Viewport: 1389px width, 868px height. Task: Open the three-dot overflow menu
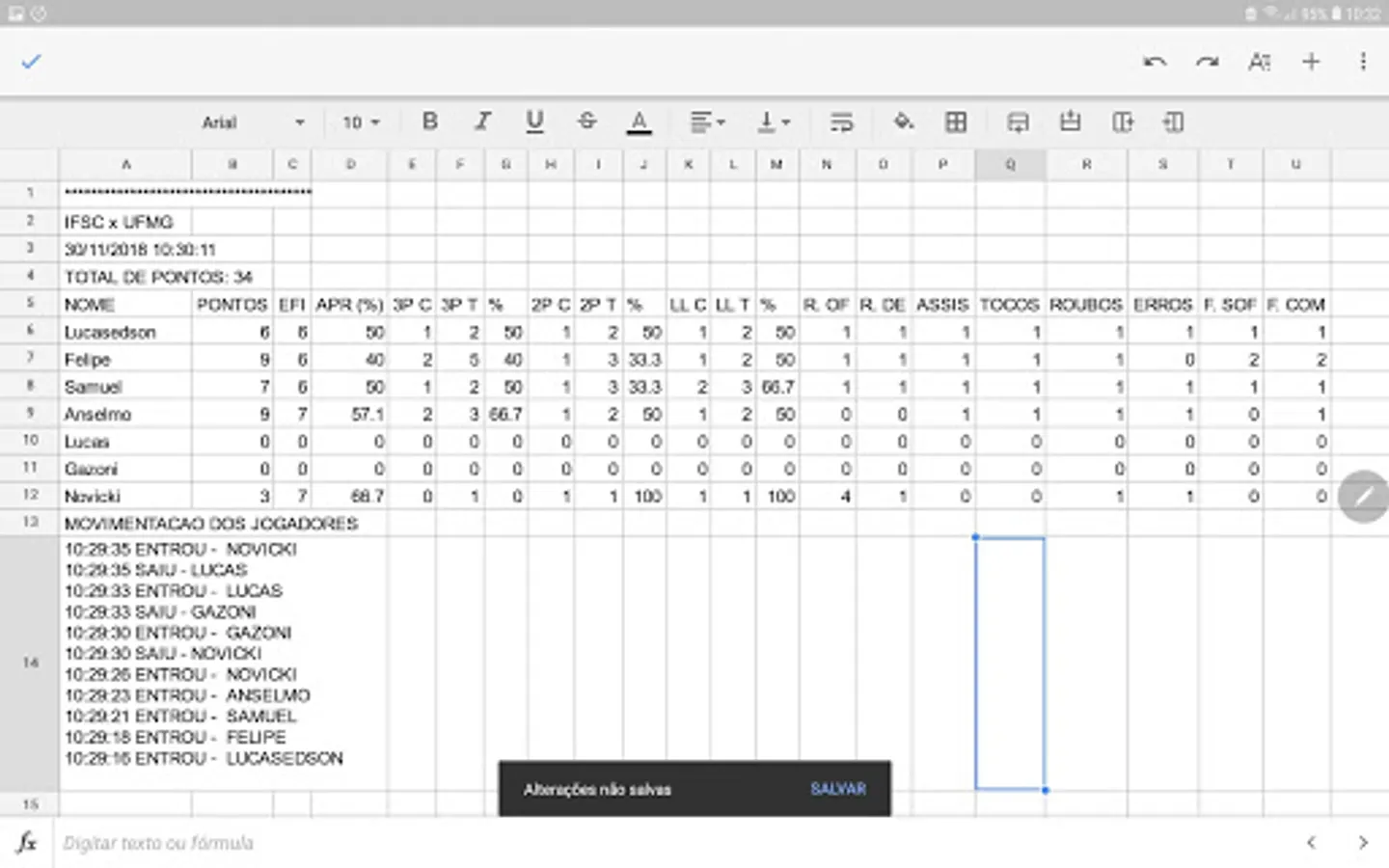click(x=1363, y=62)
